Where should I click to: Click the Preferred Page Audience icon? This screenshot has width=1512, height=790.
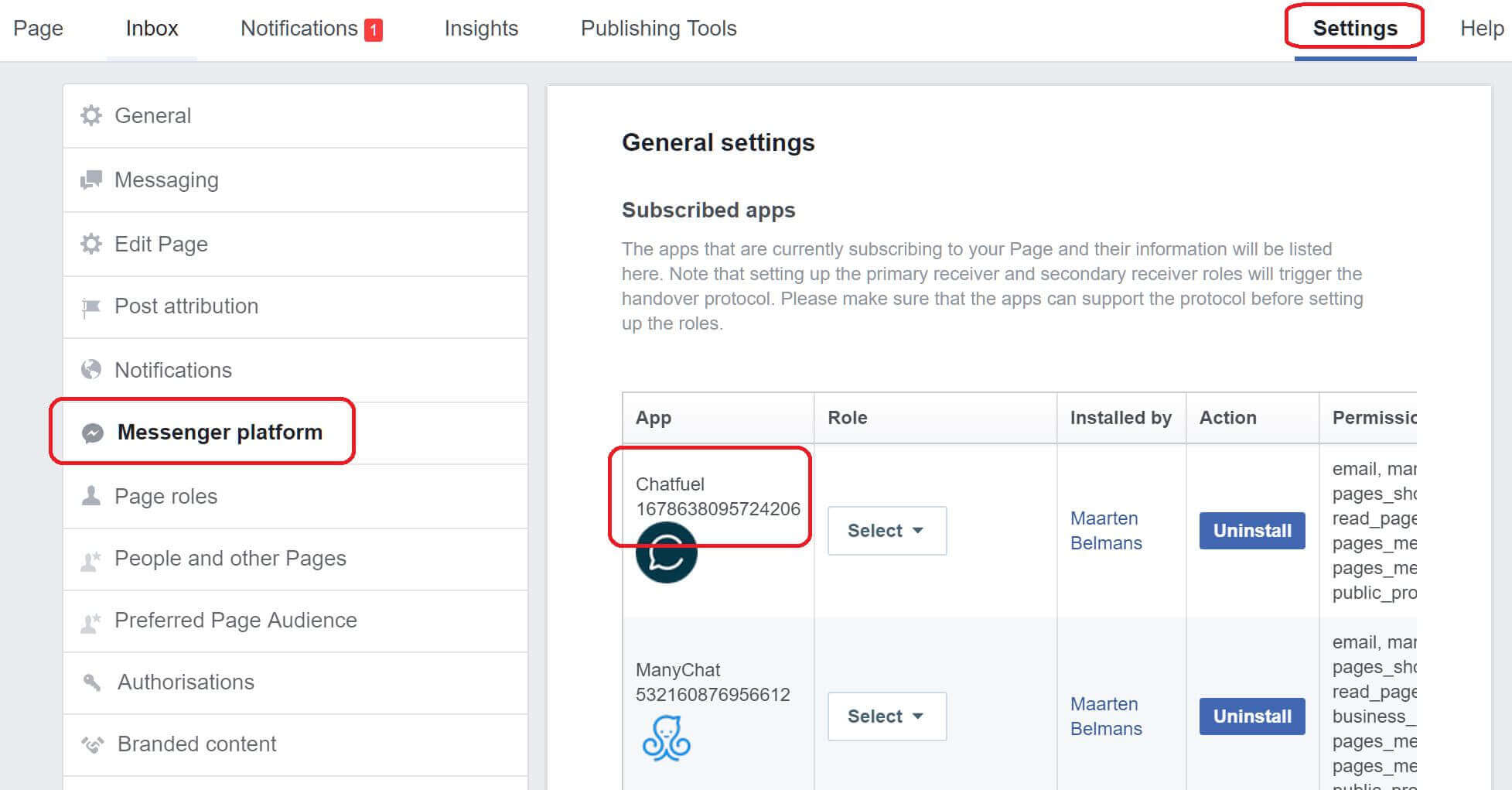pyautogui.click(x=91, y=622)
